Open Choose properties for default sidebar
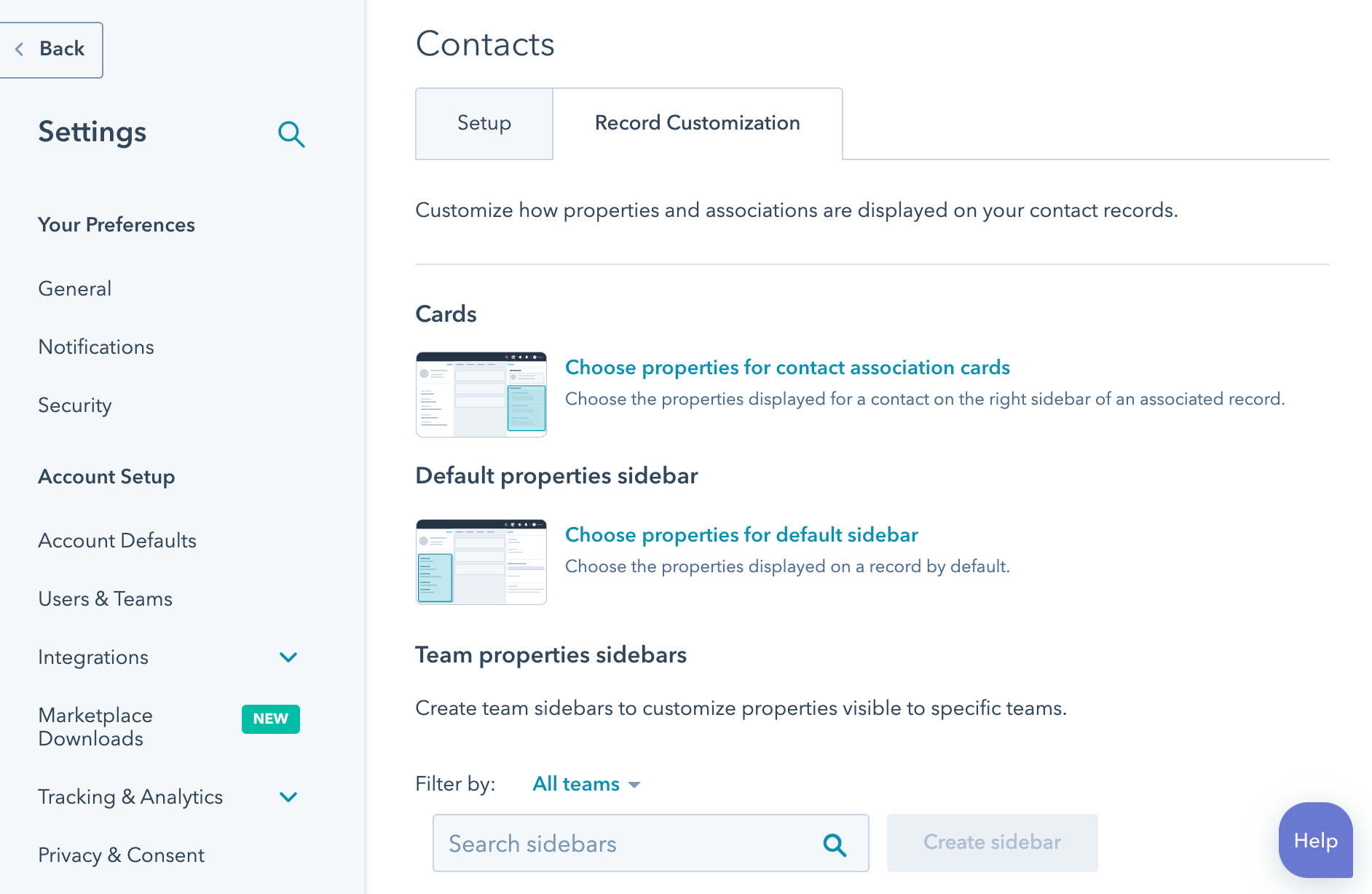 click(x=741, y=534)
